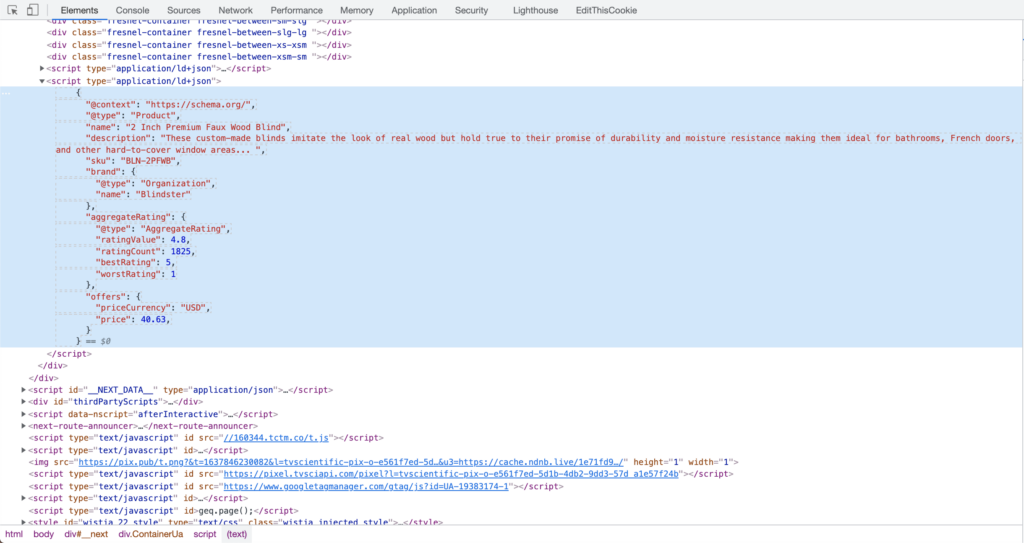Open the Security tab
This screenshot has width=1024, height=543.
point(472,10)
